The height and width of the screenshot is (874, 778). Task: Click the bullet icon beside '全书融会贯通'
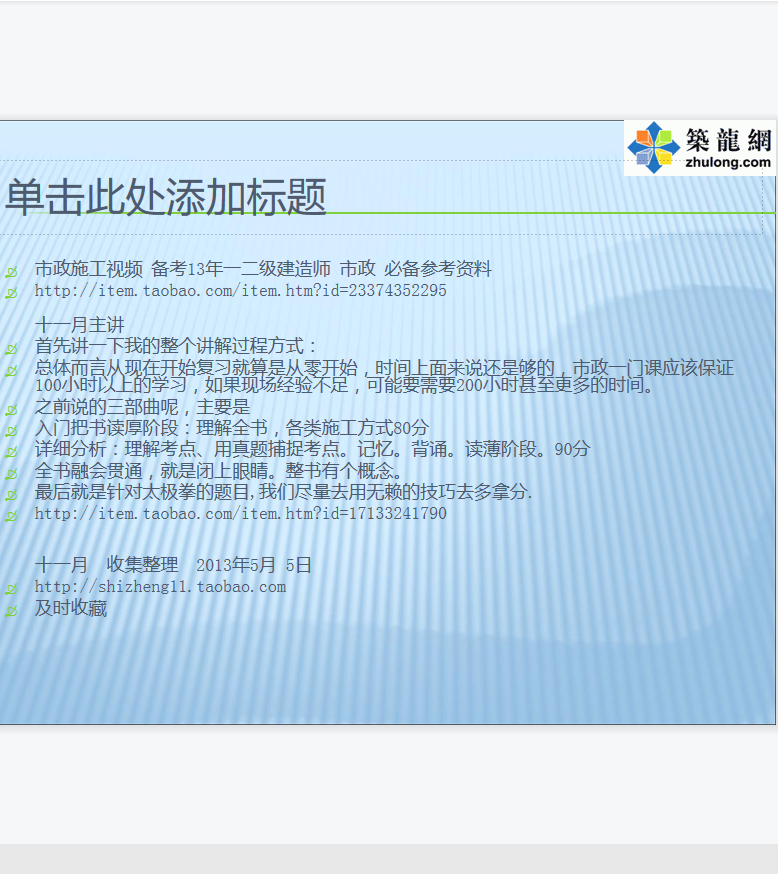[x=11, y=474]
